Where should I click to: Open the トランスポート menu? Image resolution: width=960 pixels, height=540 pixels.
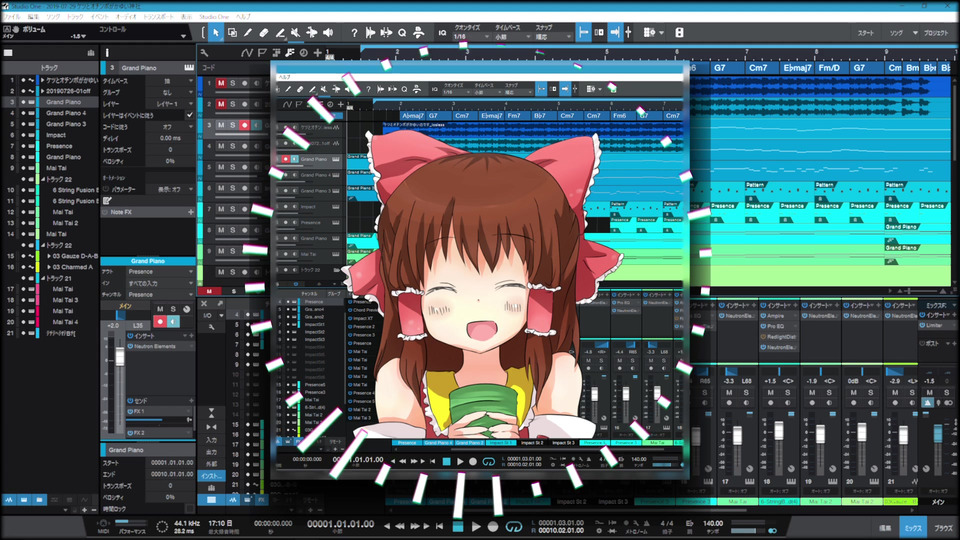pos(159,17)
